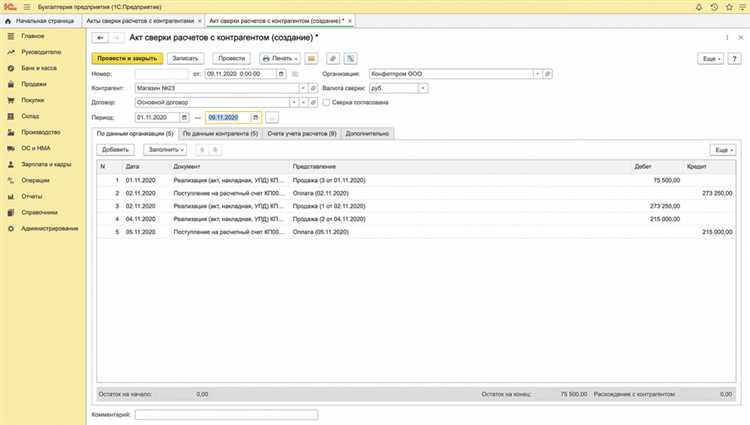Open calendar for period end date

(x=255, y=118)
